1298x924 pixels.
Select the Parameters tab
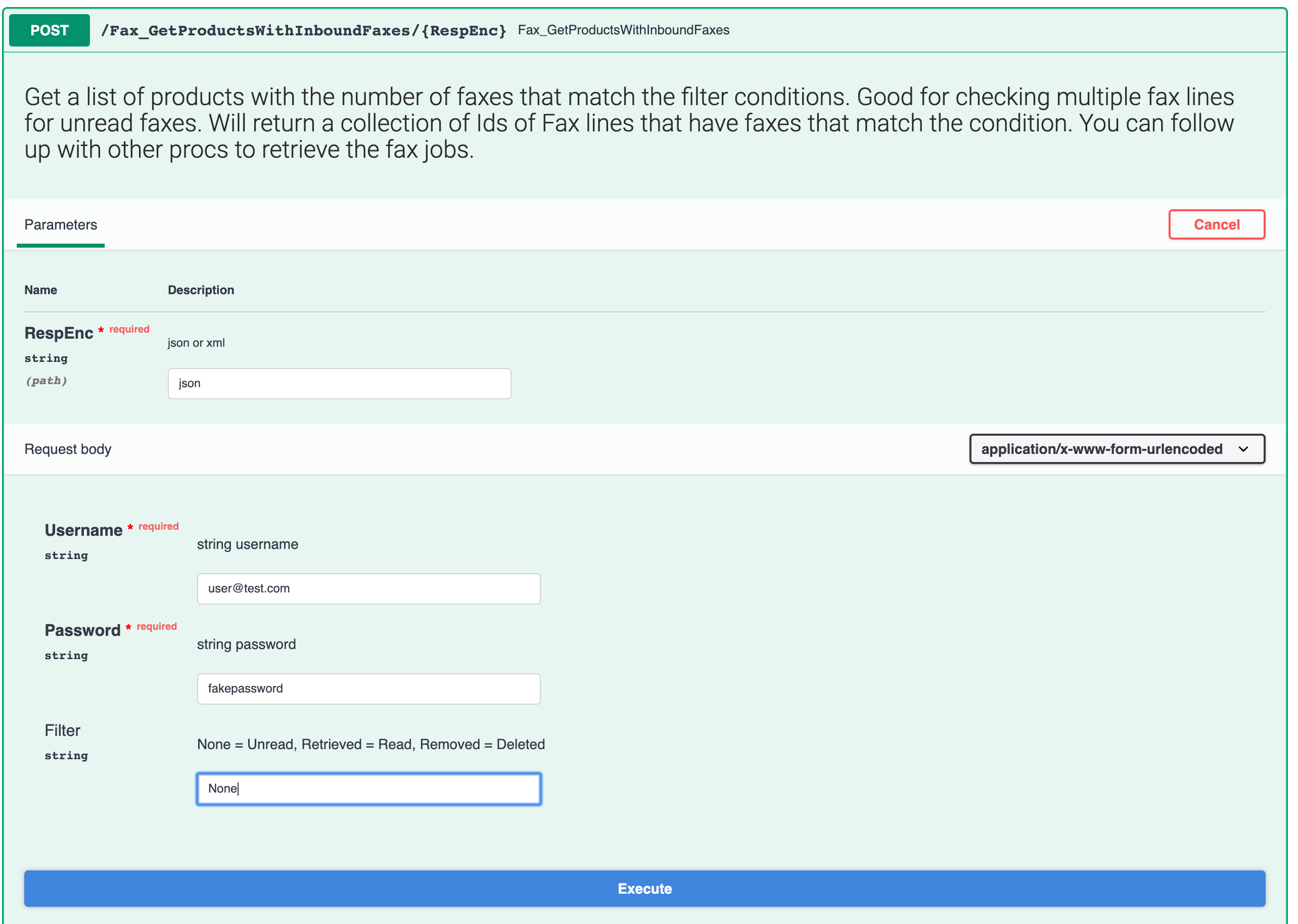pyautogui.click(x=61, y=225)
